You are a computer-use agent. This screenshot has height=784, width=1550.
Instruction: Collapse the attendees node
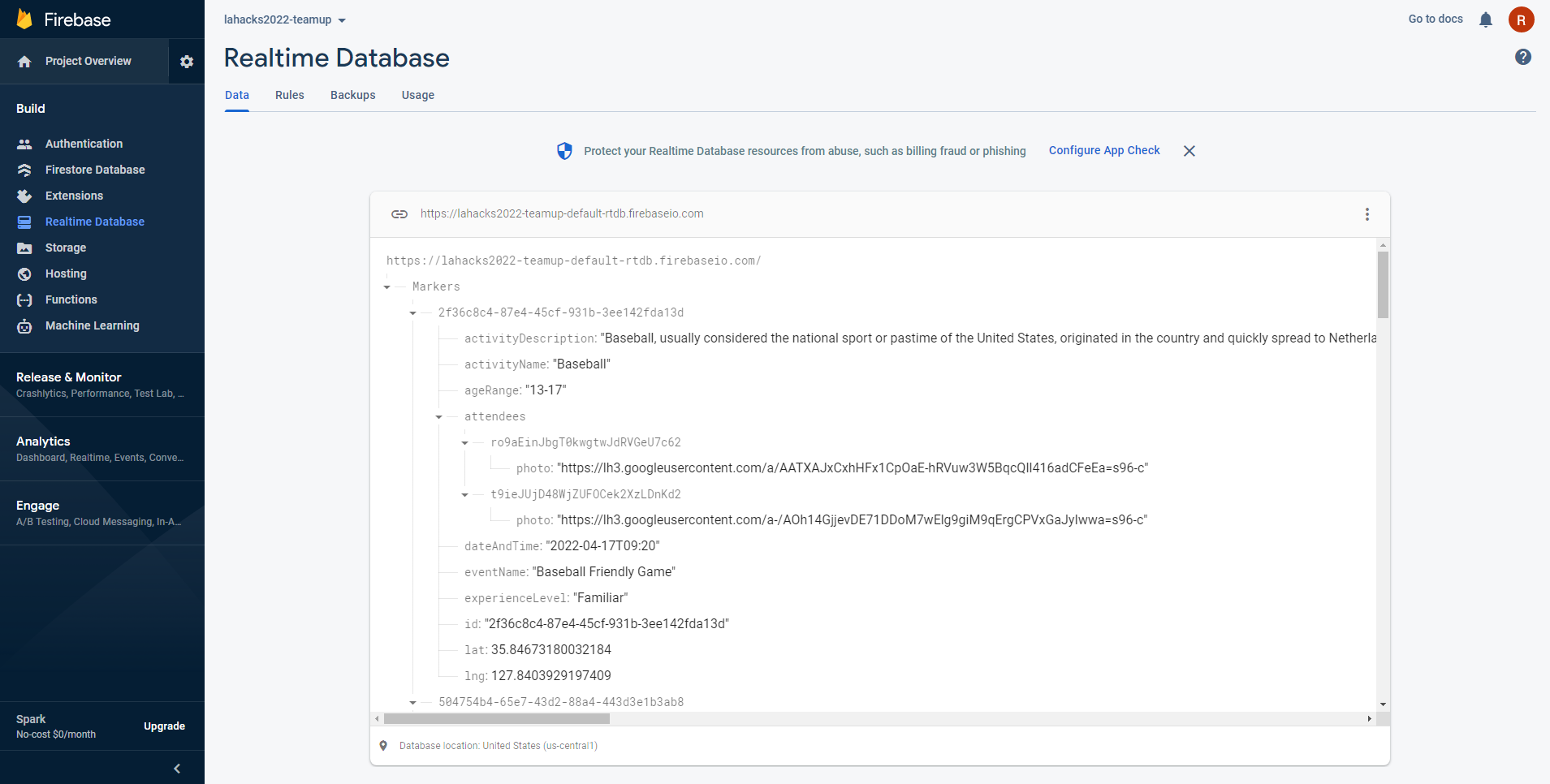point(439,417)
